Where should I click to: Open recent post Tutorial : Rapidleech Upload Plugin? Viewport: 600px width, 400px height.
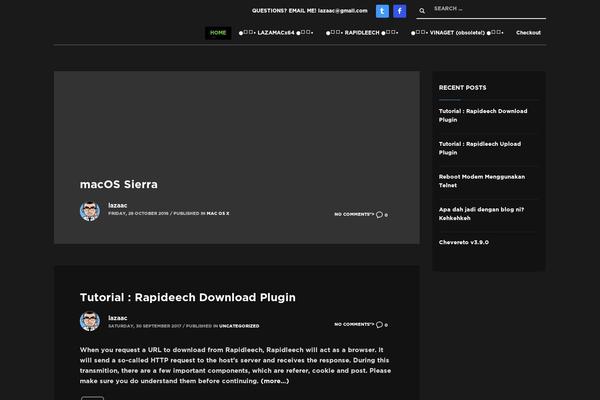pyautogui.click(x=480, y=148)
